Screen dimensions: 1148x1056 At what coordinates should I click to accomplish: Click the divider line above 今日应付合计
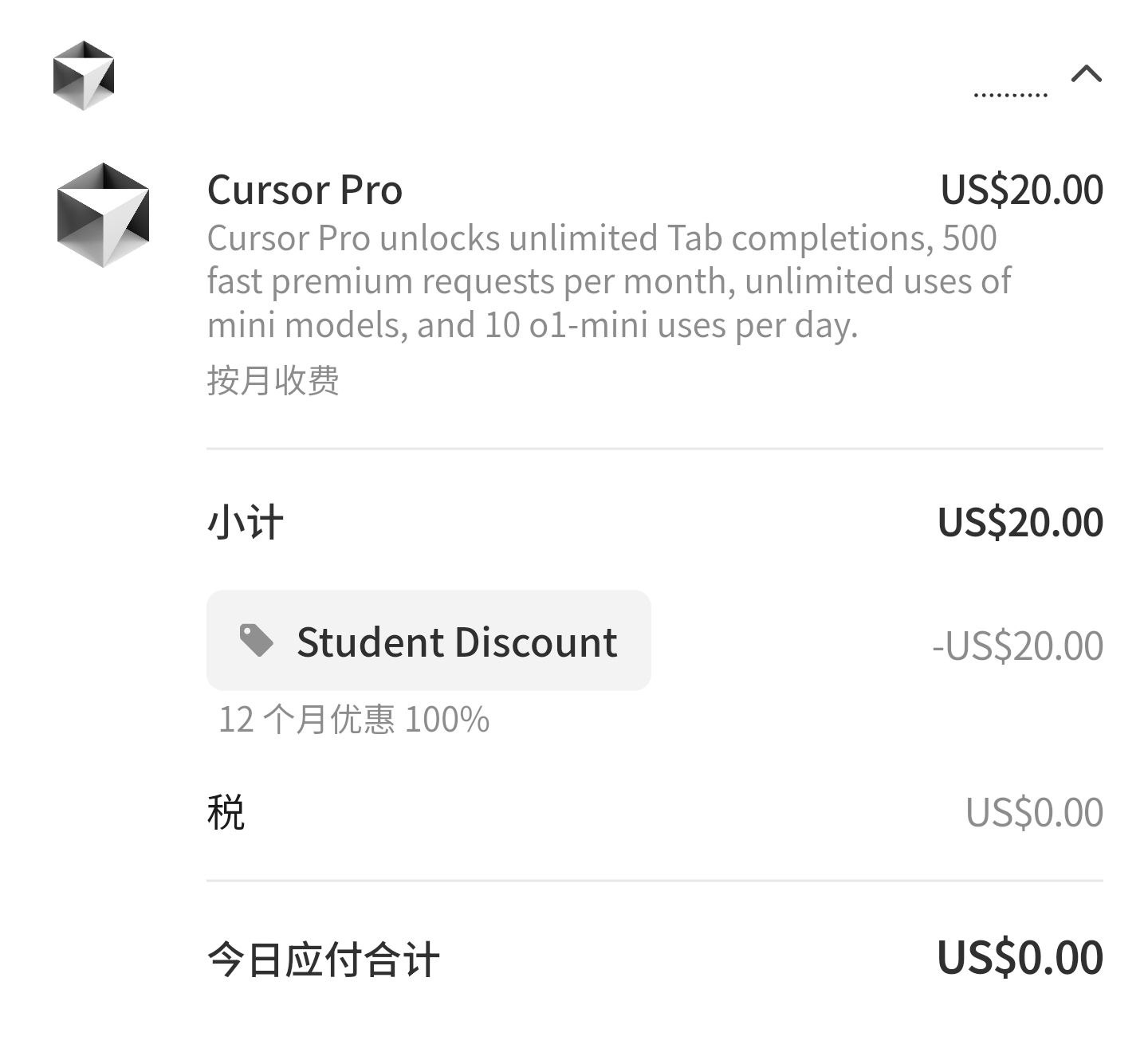click(x=654, y=881)
